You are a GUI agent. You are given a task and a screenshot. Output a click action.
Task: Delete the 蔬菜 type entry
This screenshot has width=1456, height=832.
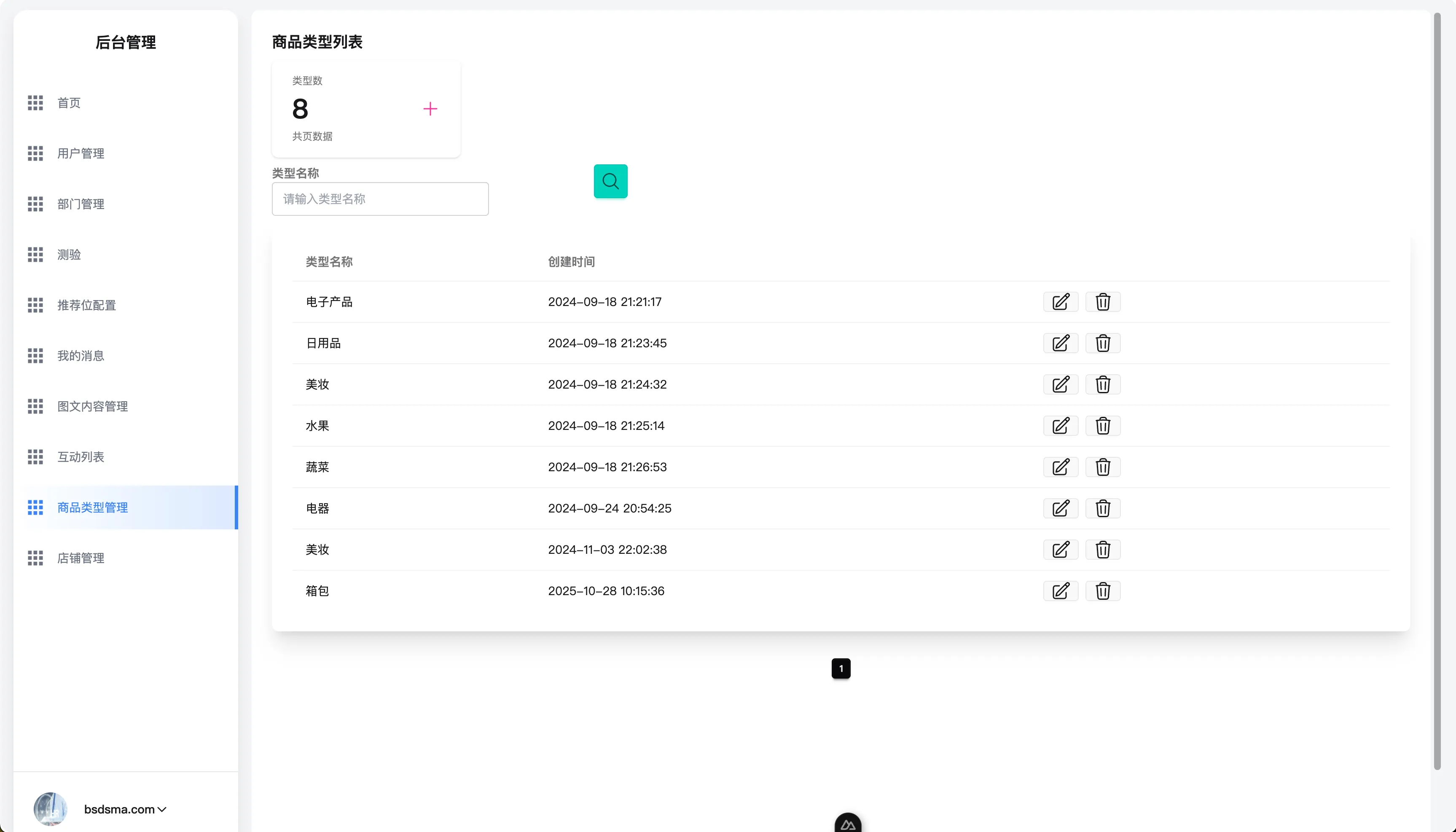click(1102, 467)
